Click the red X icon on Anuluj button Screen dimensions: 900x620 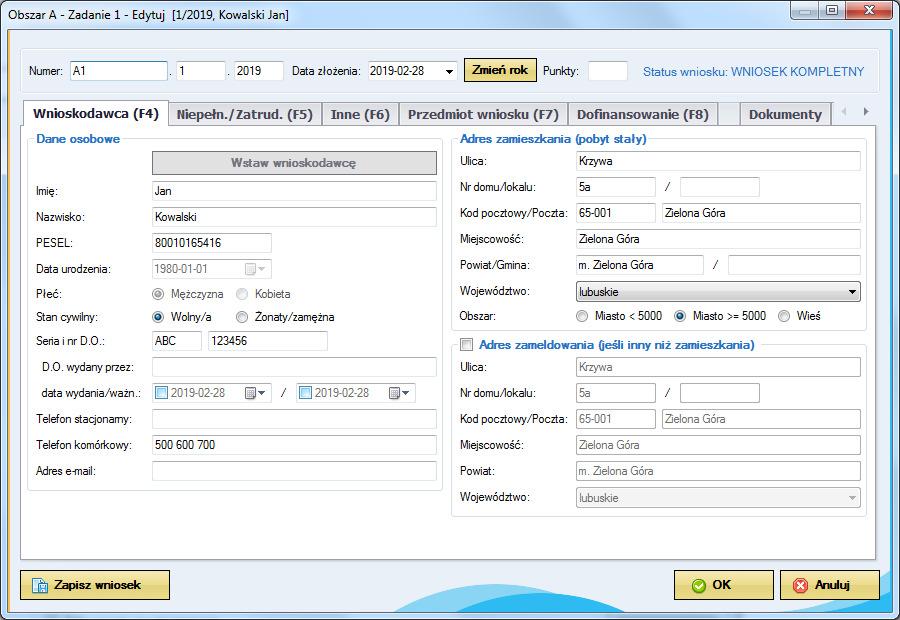(x=800, y=585)
